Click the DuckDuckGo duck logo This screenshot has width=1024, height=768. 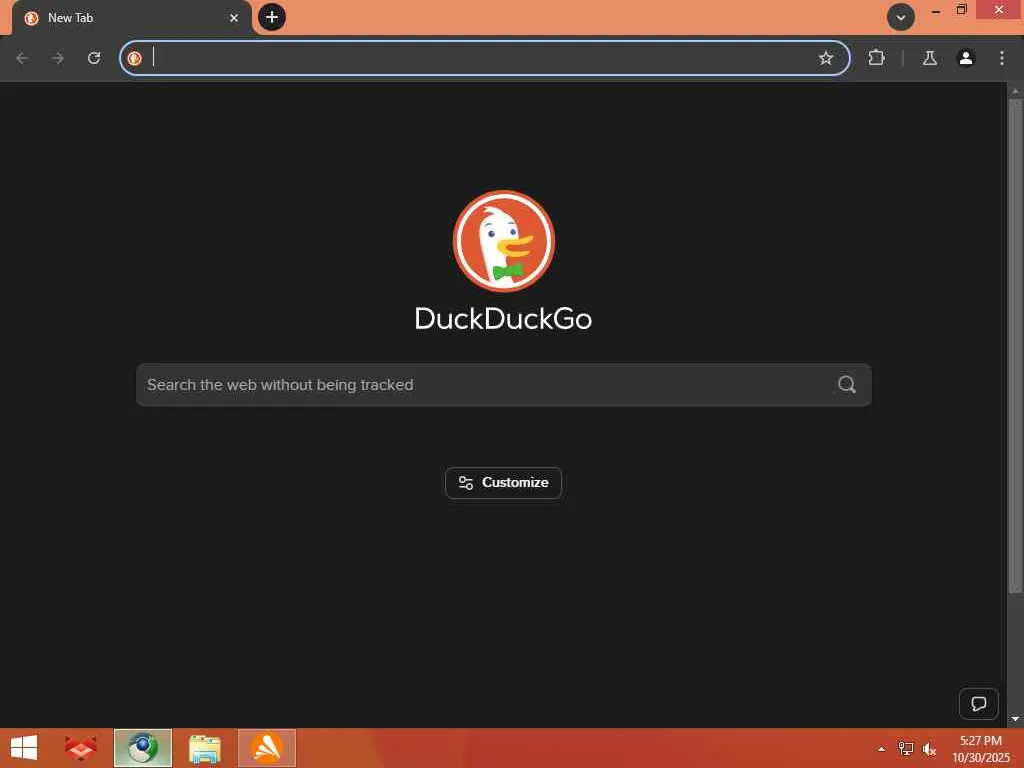pyautogui.click(x=504, y=241)
